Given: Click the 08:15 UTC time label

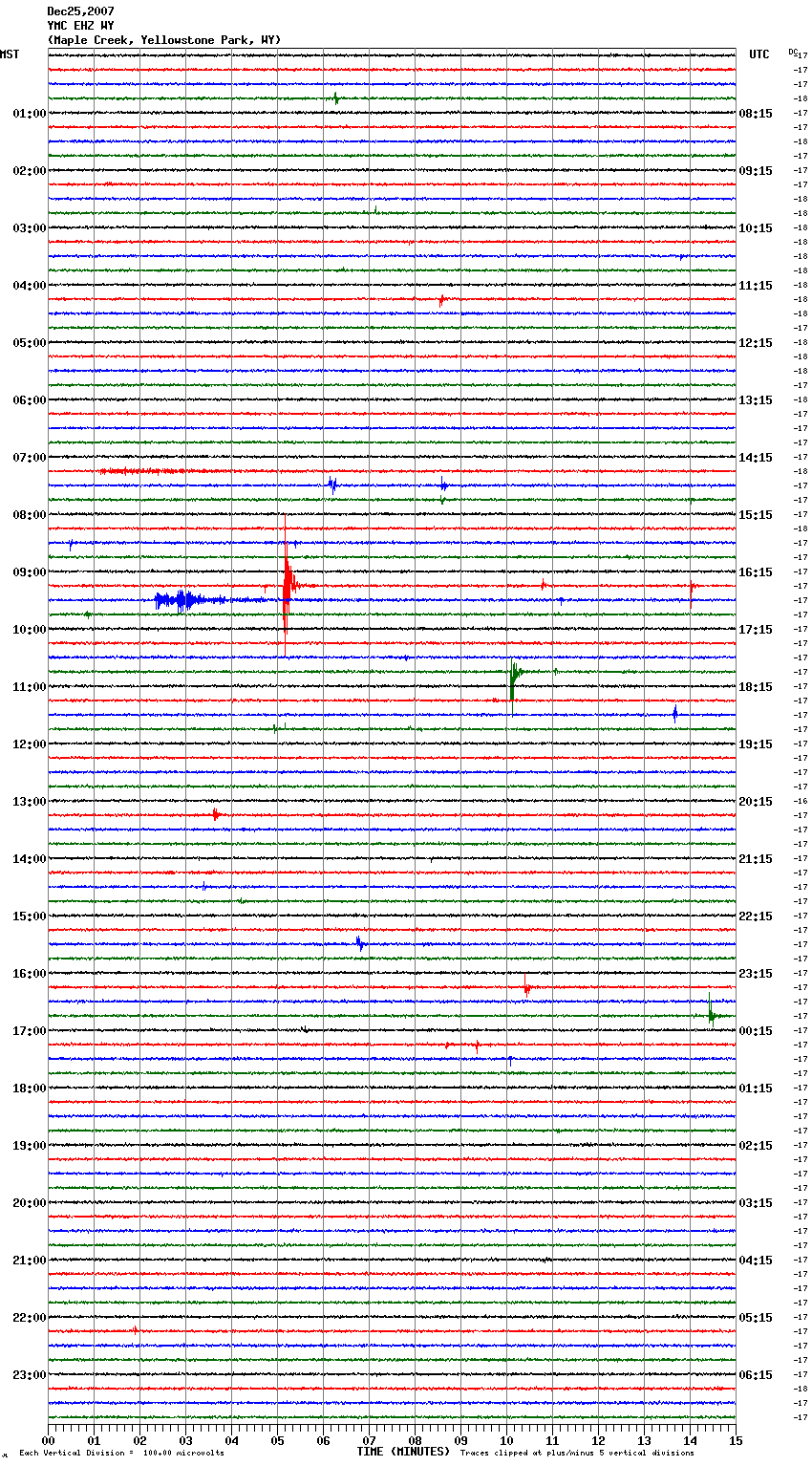Looking at the screenshot, I should pos(756,114).
